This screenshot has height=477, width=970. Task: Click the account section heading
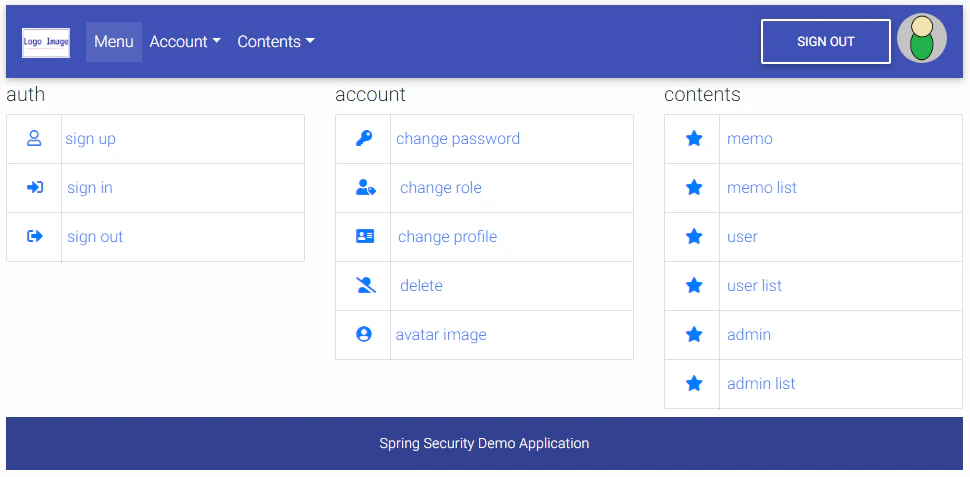370,95
